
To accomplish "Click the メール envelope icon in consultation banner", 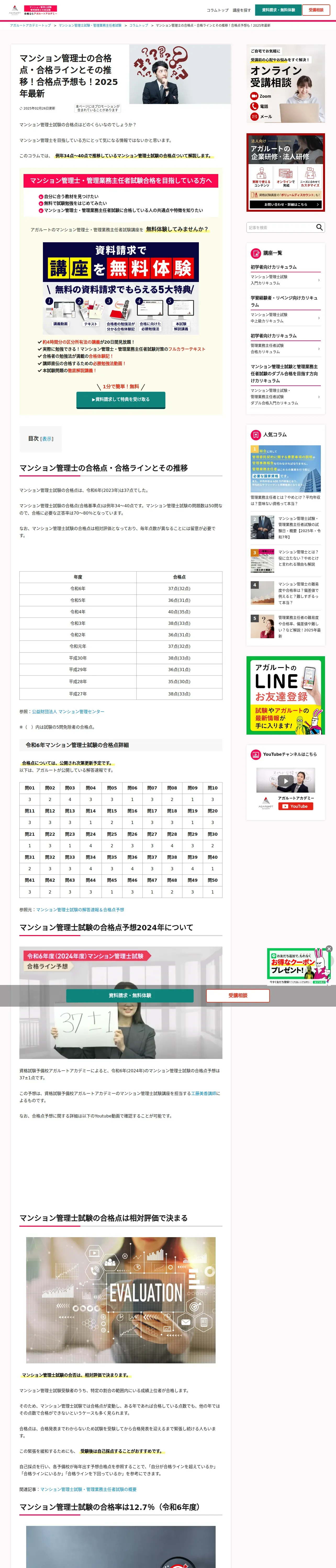I will (254, 116).
